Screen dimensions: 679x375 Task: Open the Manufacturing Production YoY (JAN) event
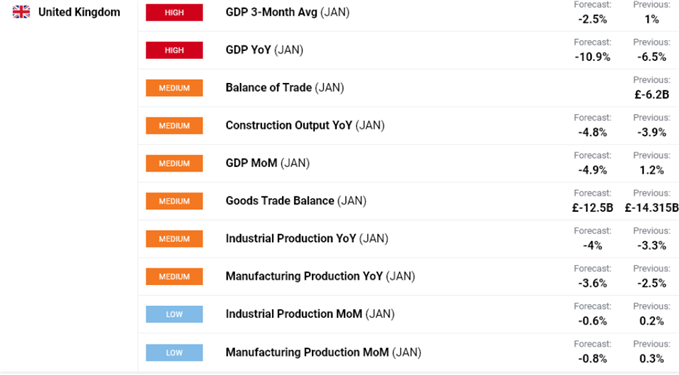click(320, 276)
